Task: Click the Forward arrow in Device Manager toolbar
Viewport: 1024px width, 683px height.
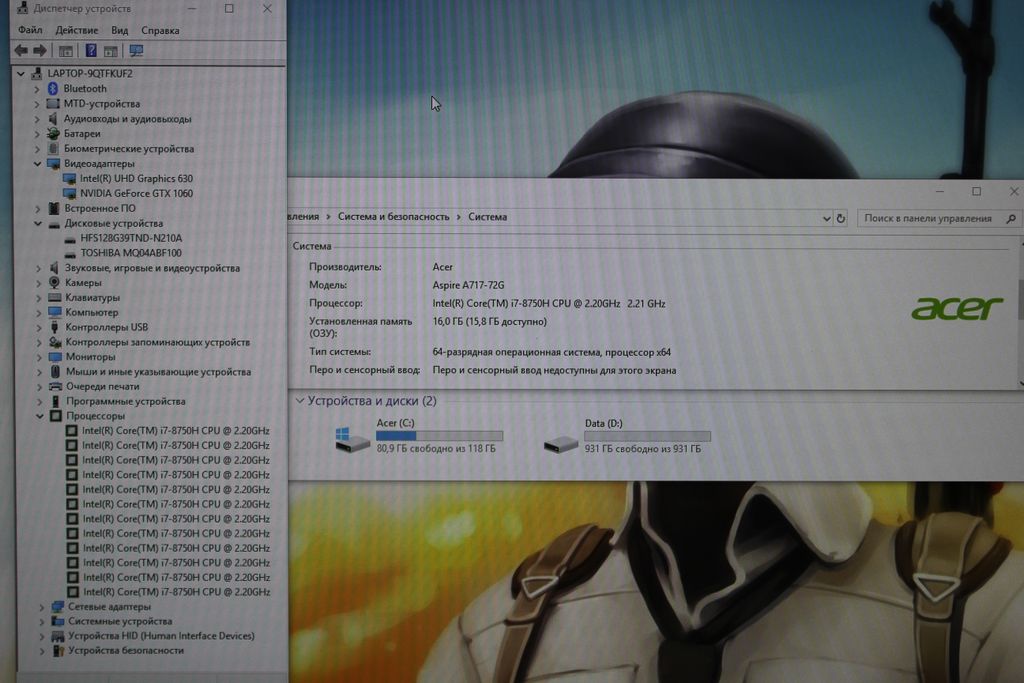Action: [x=40, y=51]
